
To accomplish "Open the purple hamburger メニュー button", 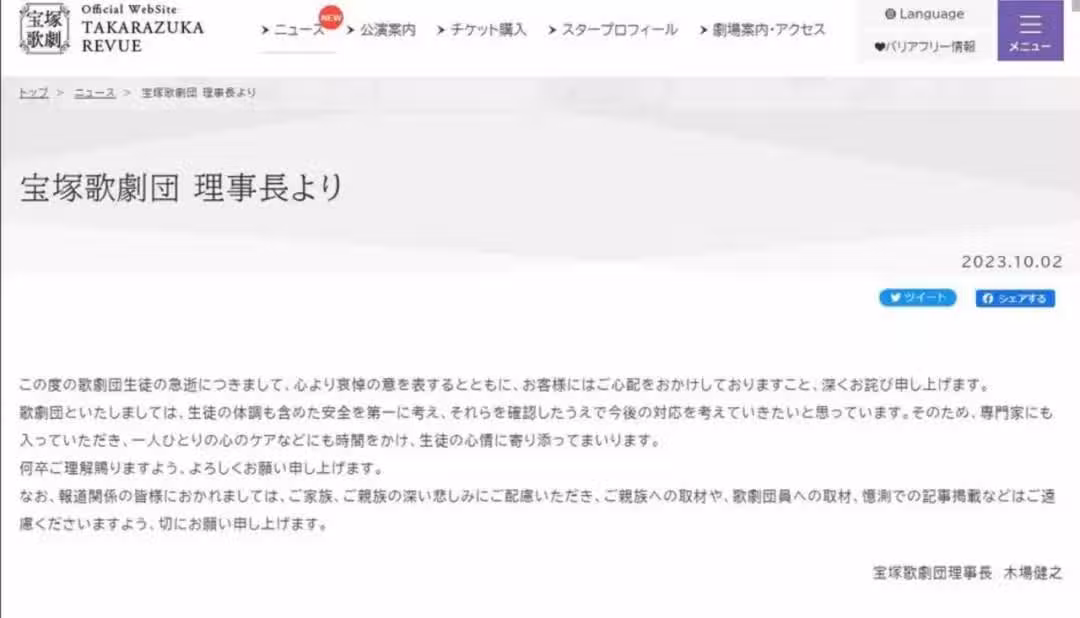I will coord(1030,30).
